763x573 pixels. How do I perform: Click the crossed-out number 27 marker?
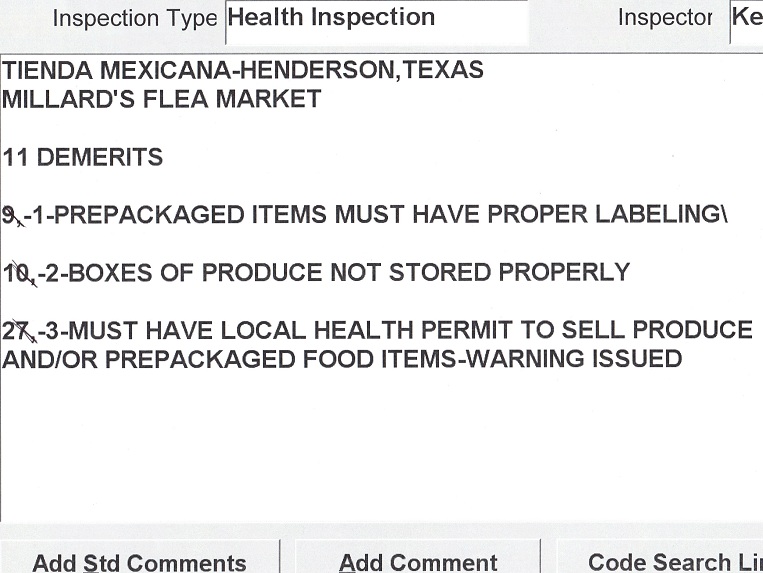18,330
